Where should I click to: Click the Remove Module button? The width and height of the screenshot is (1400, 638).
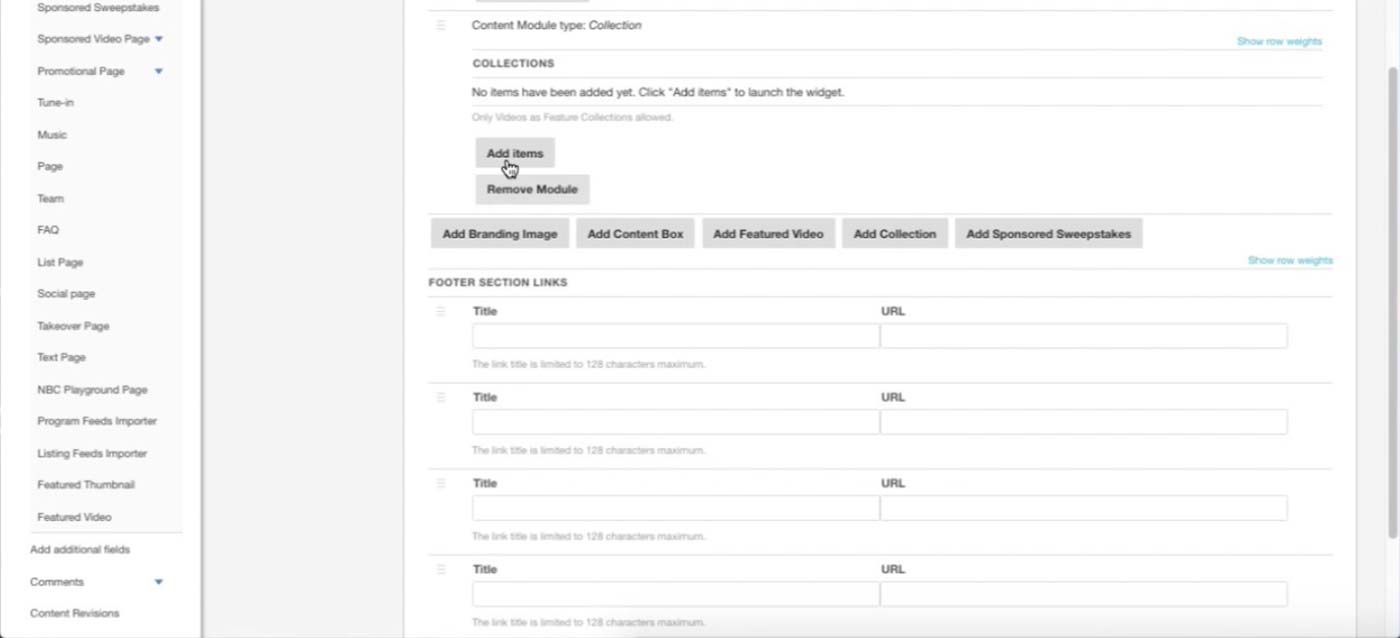click(532, 189)
